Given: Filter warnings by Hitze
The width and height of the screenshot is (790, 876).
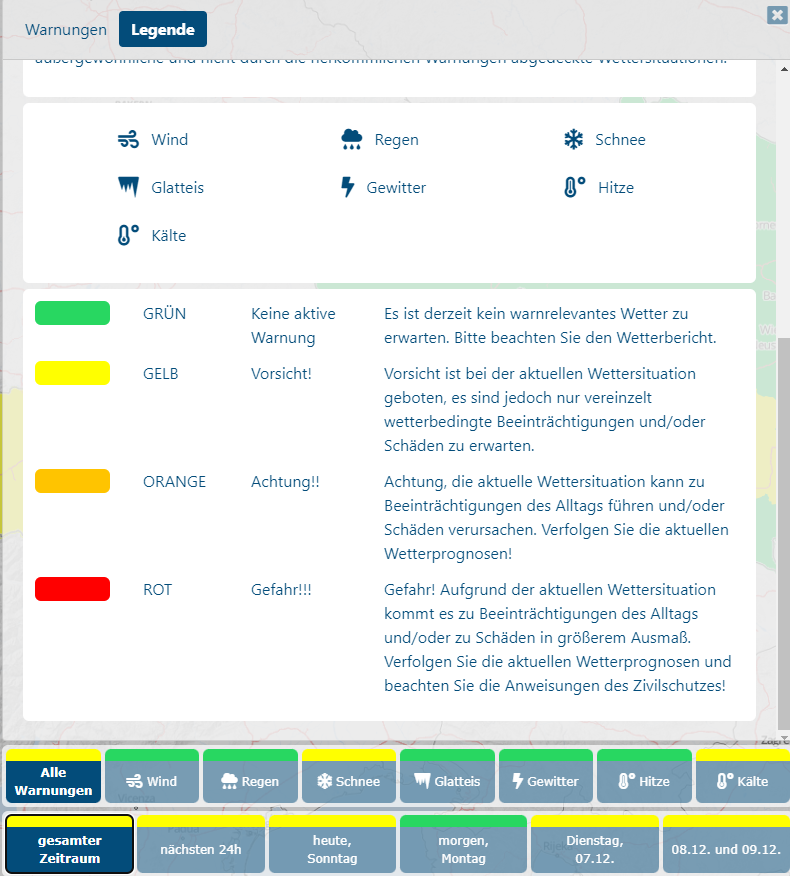Looking at the screenshot, I should [644, 776].
